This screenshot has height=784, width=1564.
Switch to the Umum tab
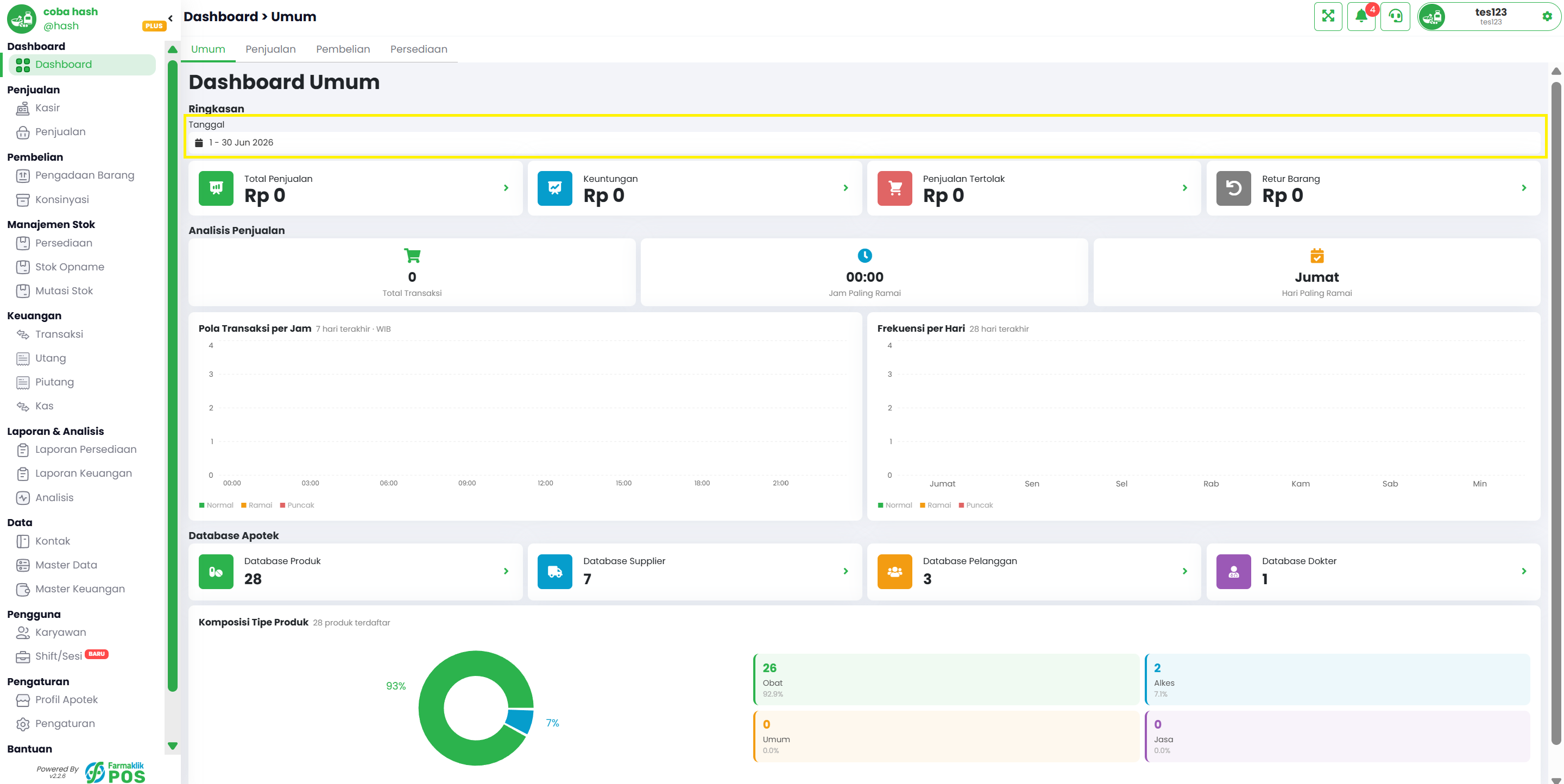click(208, 49)
